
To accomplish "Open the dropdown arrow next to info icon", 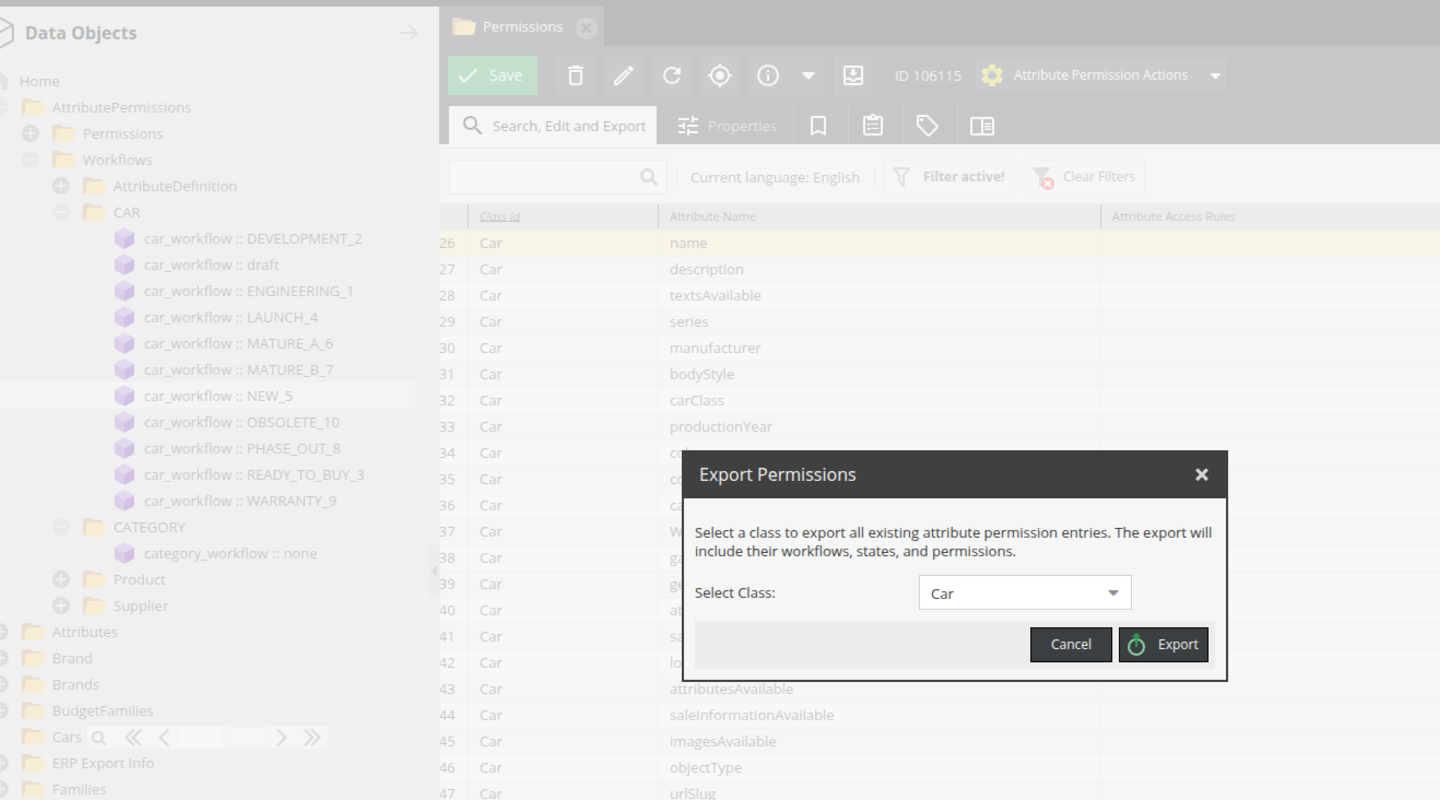I will tap(808, 75).
